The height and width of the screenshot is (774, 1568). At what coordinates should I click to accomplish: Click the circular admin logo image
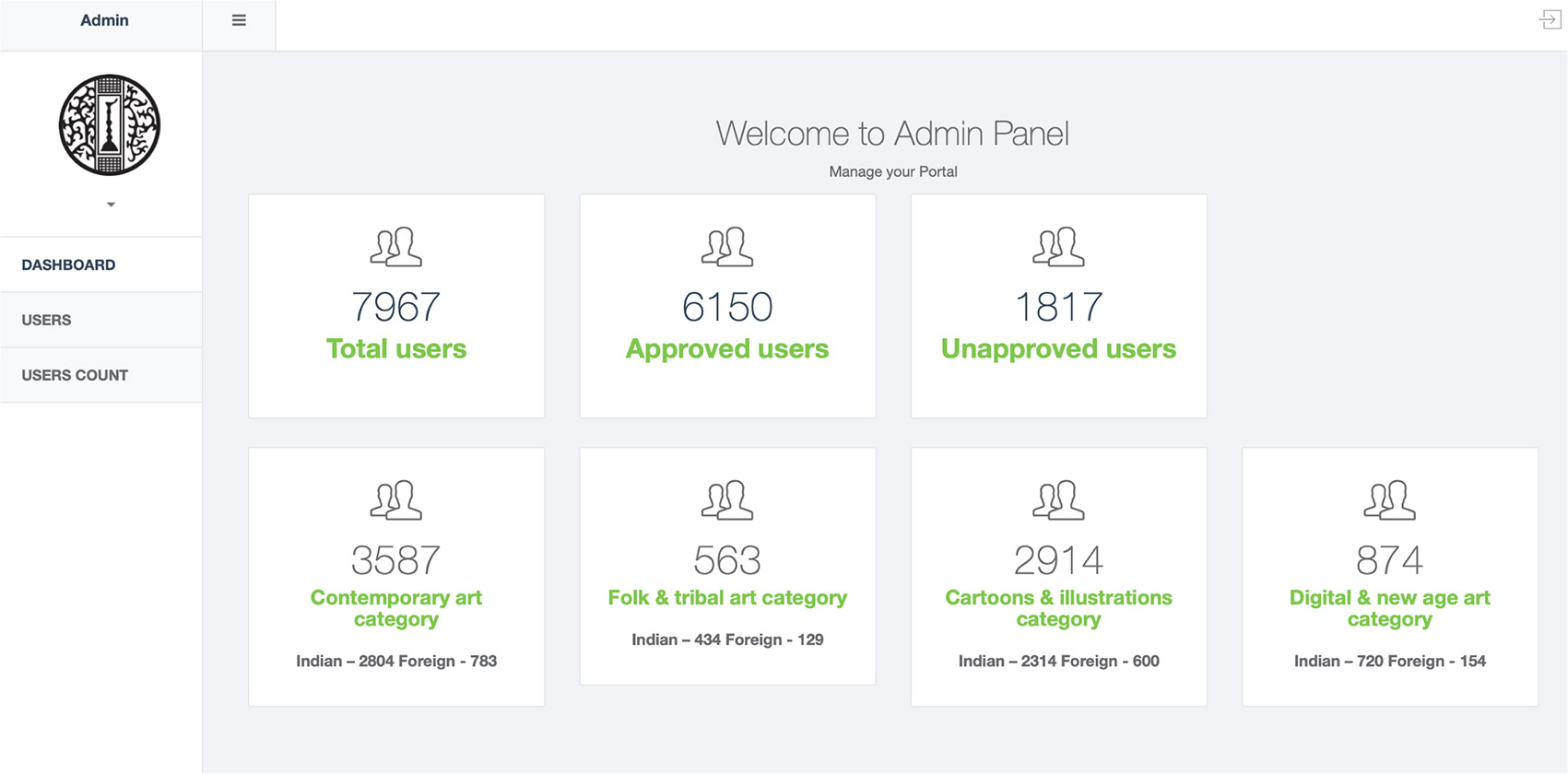point(110,125)
